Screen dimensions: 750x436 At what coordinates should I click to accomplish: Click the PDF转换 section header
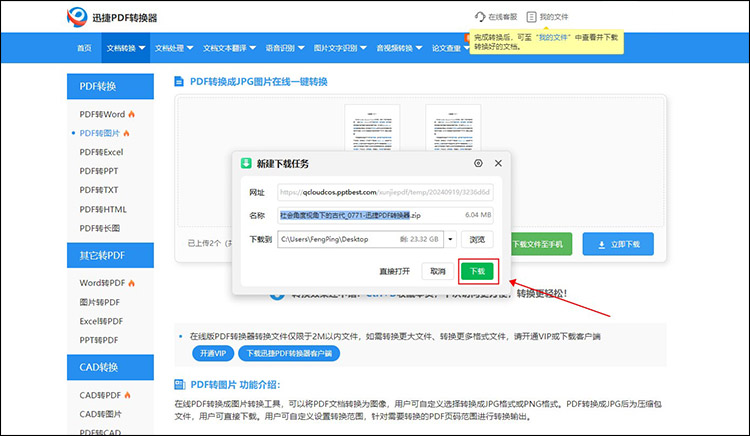[110, 86]
